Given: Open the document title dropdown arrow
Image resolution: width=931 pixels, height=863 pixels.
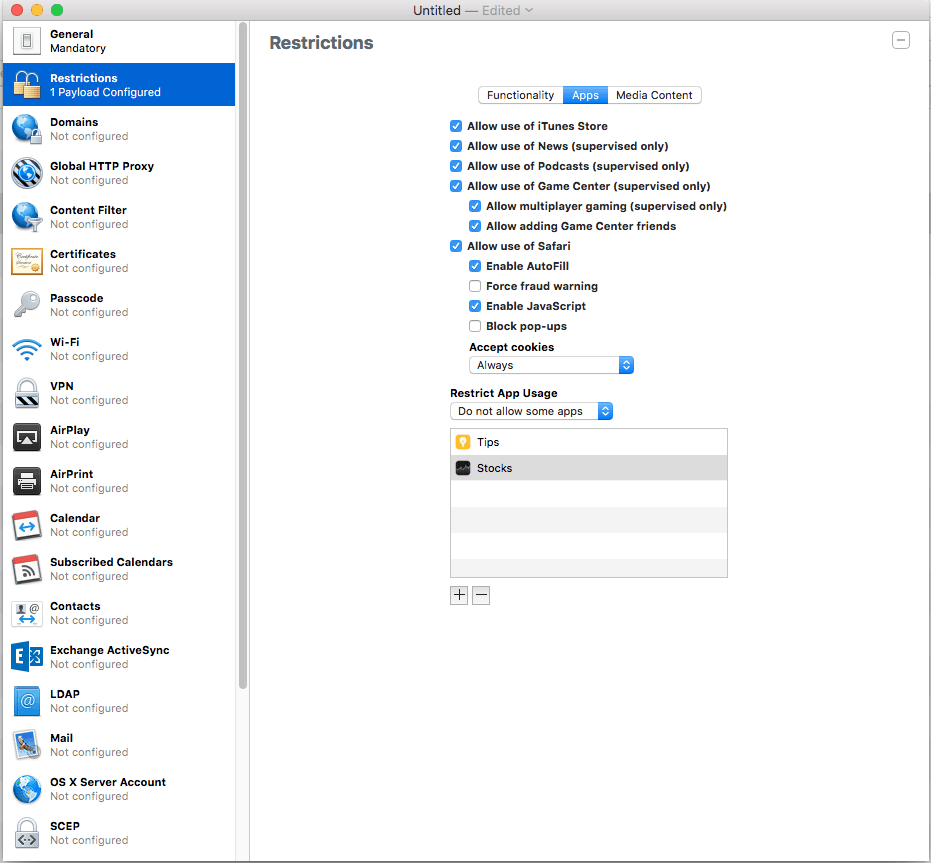Looking at the screenshot, I should 529,10.
